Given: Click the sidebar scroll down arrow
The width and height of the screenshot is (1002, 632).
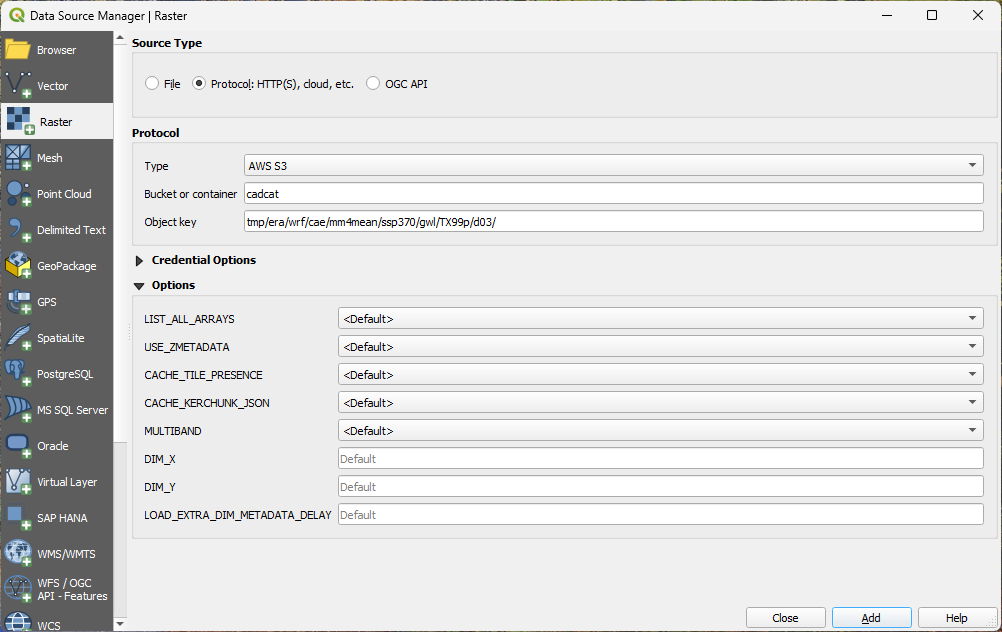Looking at the screenshot, I should [x=120, y=625].
